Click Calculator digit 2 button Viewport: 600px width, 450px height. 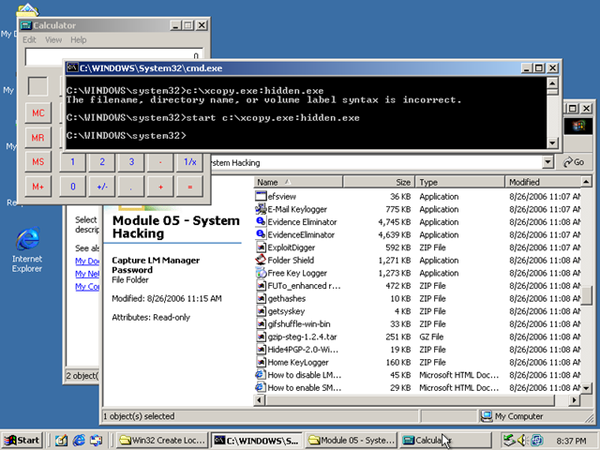(102, 162)
